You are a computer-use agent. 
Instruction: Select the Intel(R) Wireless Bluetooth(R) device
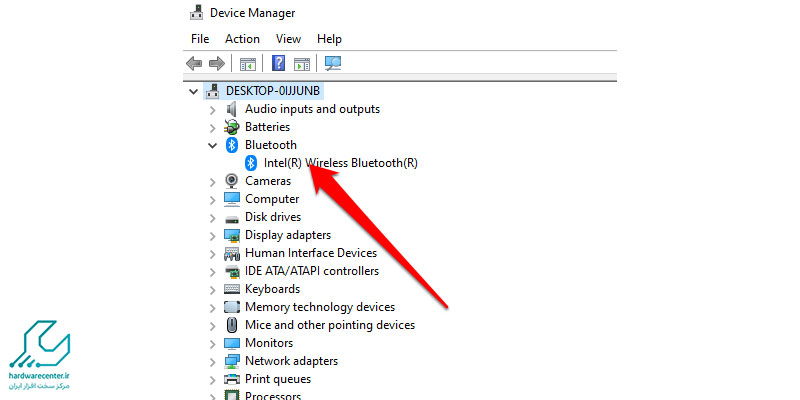341,163
